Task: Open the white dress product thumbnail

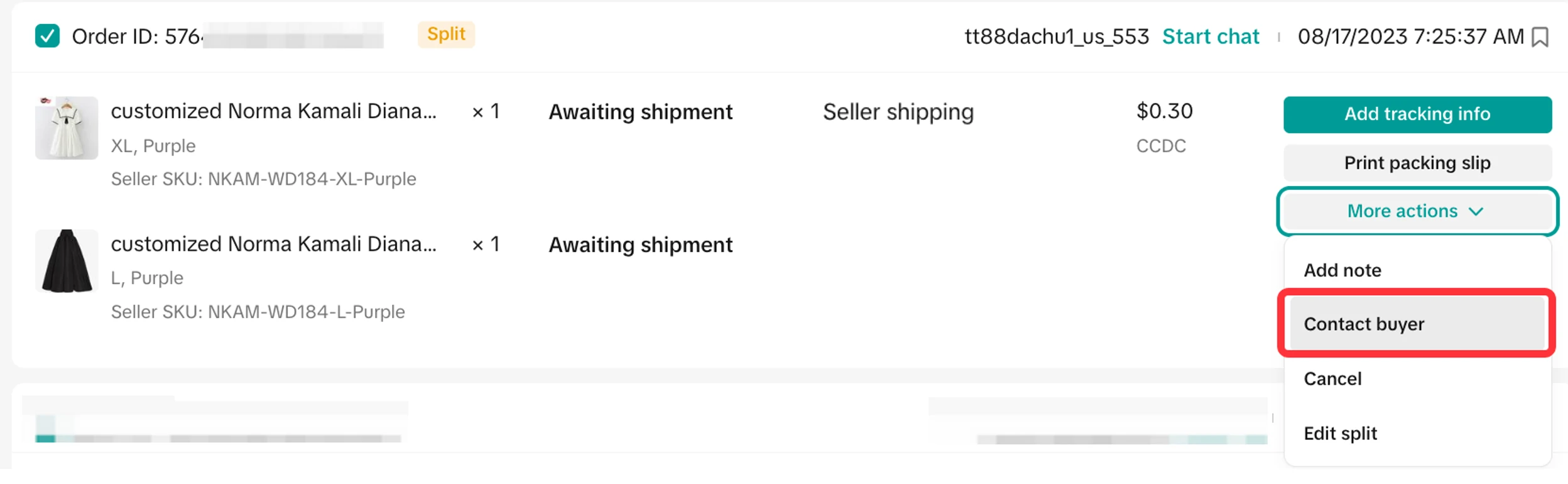Action: point(67,128)
